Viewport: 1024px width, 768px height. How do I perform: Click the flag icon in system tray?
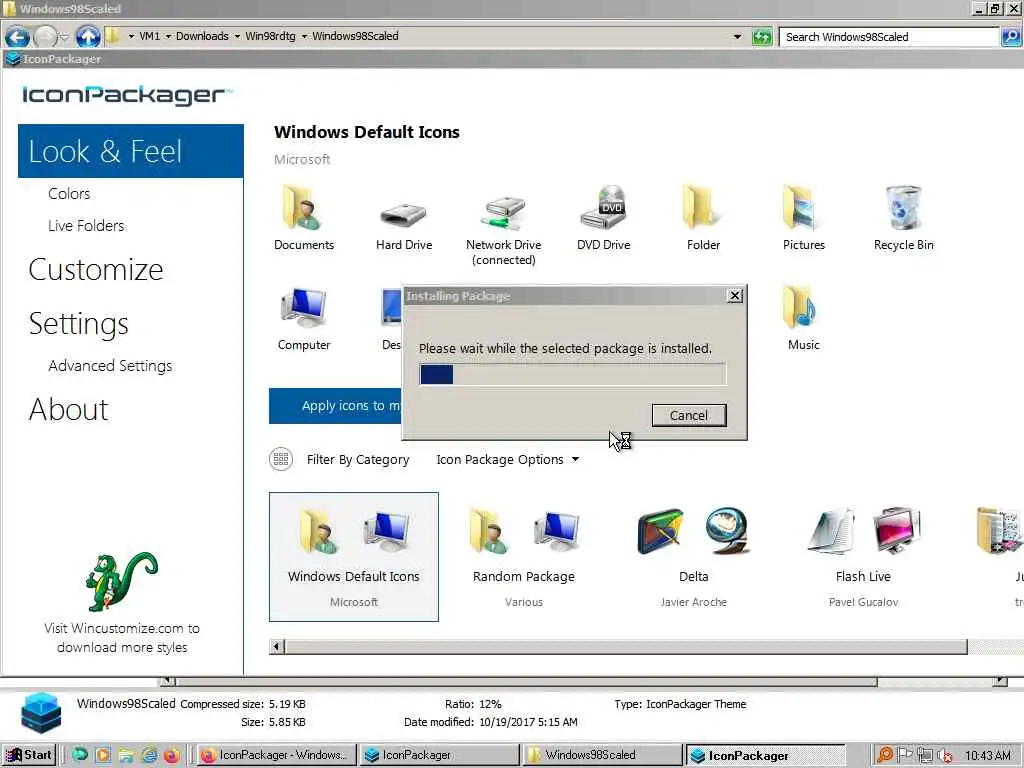tap(904, 755)
